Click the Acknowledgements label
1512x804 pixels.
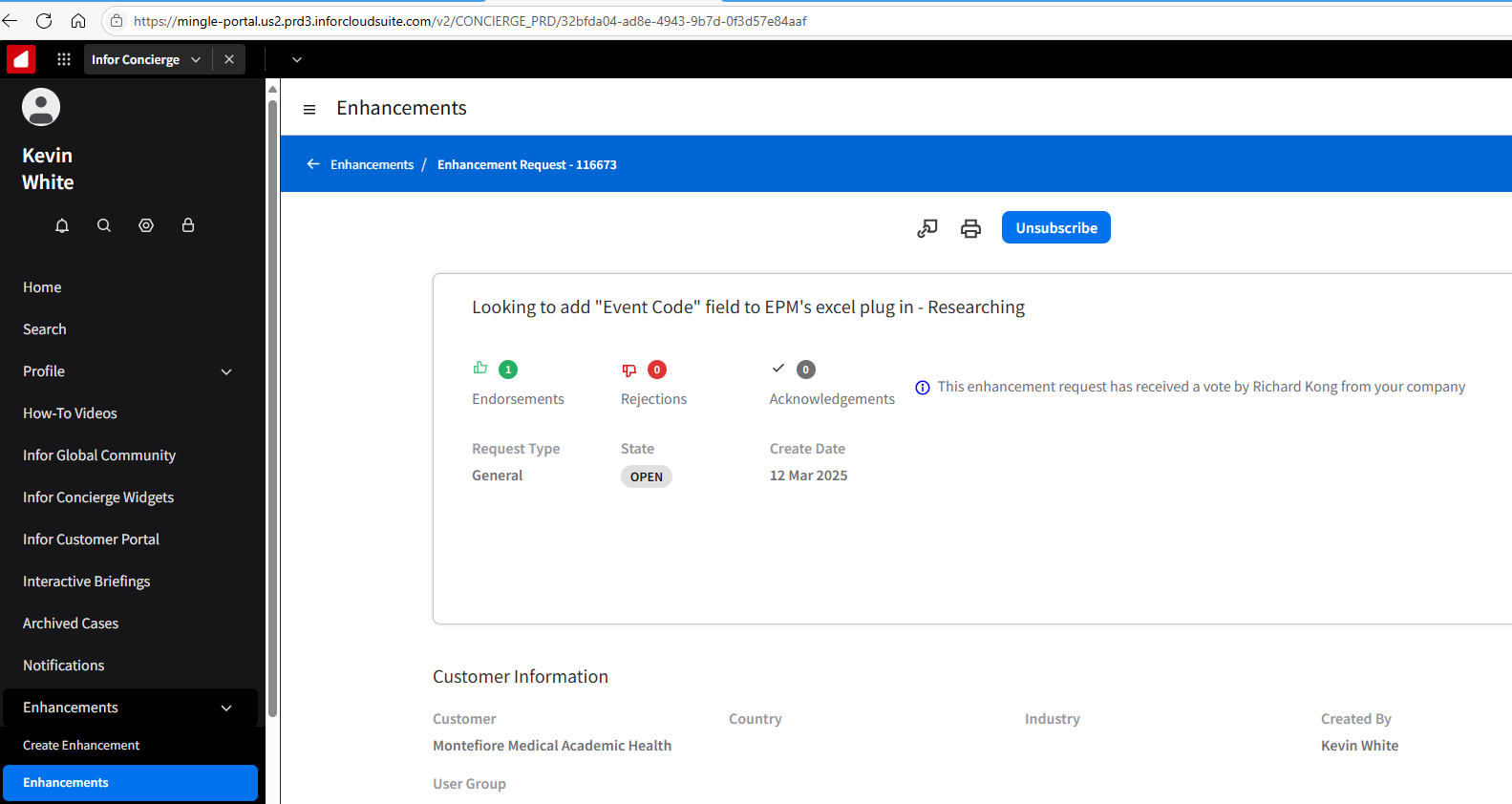pos(832,399)
